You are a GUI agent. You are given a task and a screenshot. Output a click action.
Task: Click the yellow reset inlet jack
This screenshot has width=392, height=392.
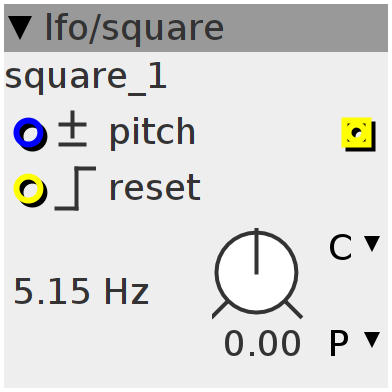(30, 190)
